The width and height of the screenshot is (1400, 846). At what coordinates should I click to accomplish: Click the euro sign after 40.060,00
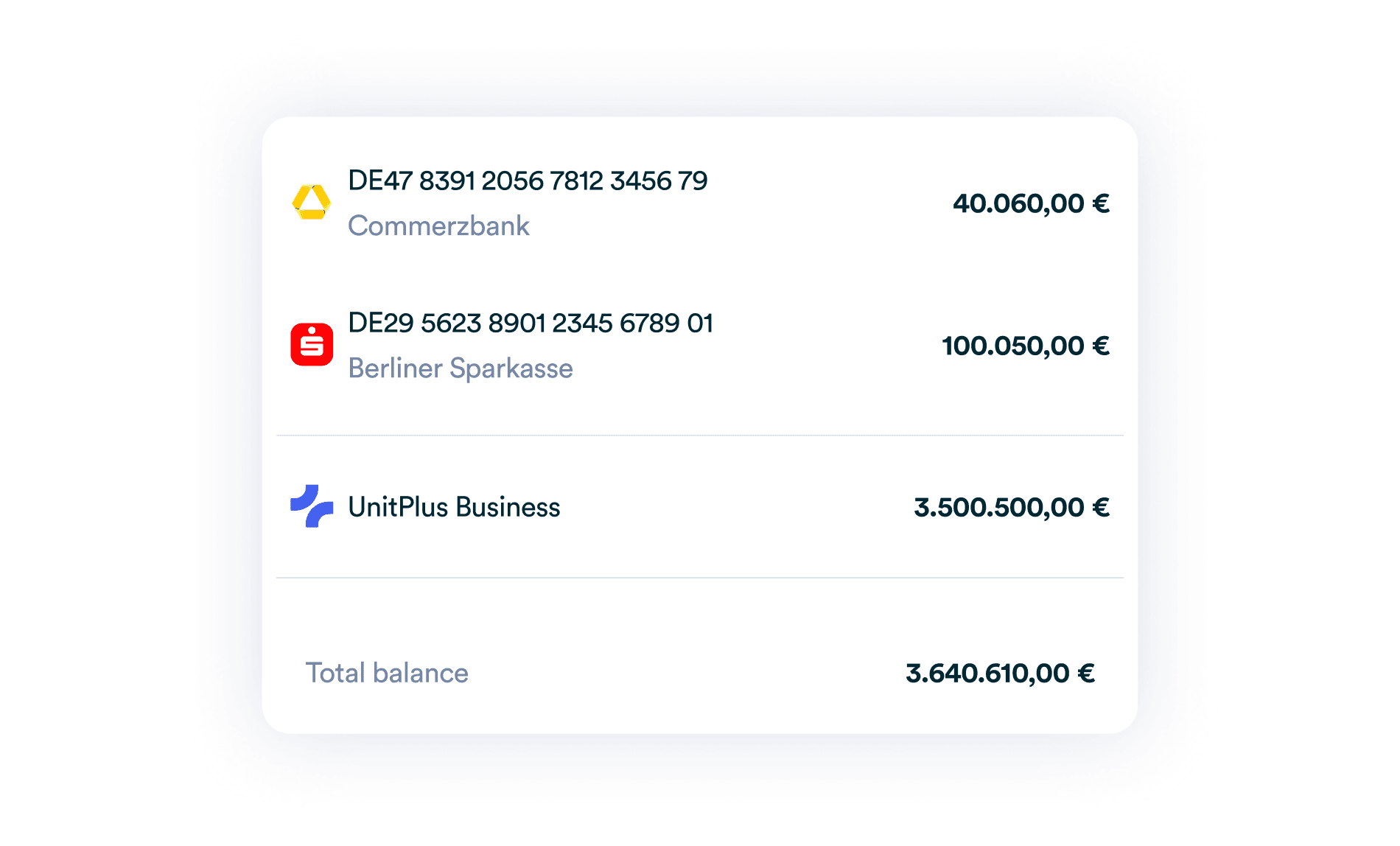pyautogui.click(x=1101, y=203)
